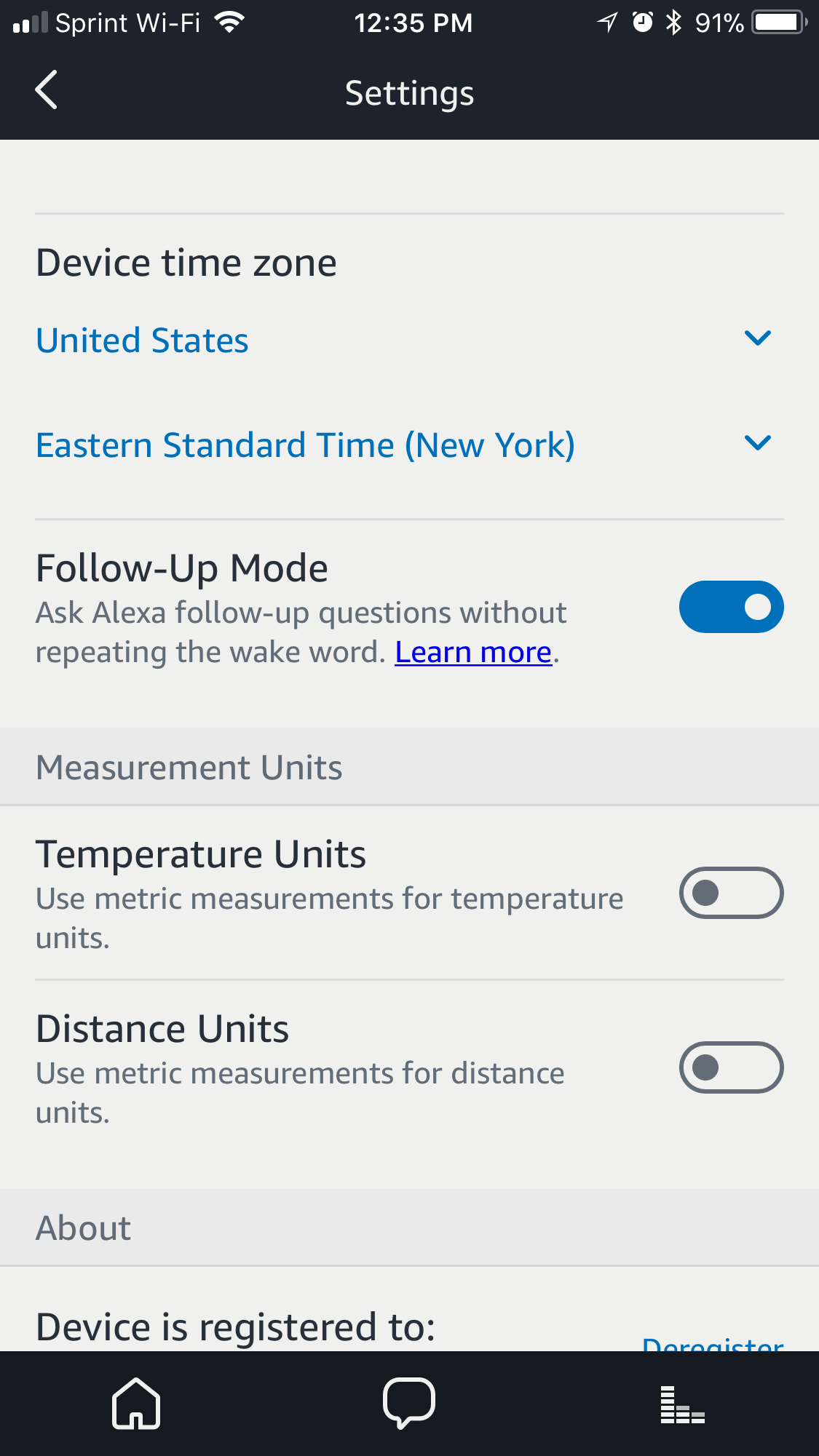Tap the Measurement Units section header
The image size is (819, 1456).
tap(189, 768)
